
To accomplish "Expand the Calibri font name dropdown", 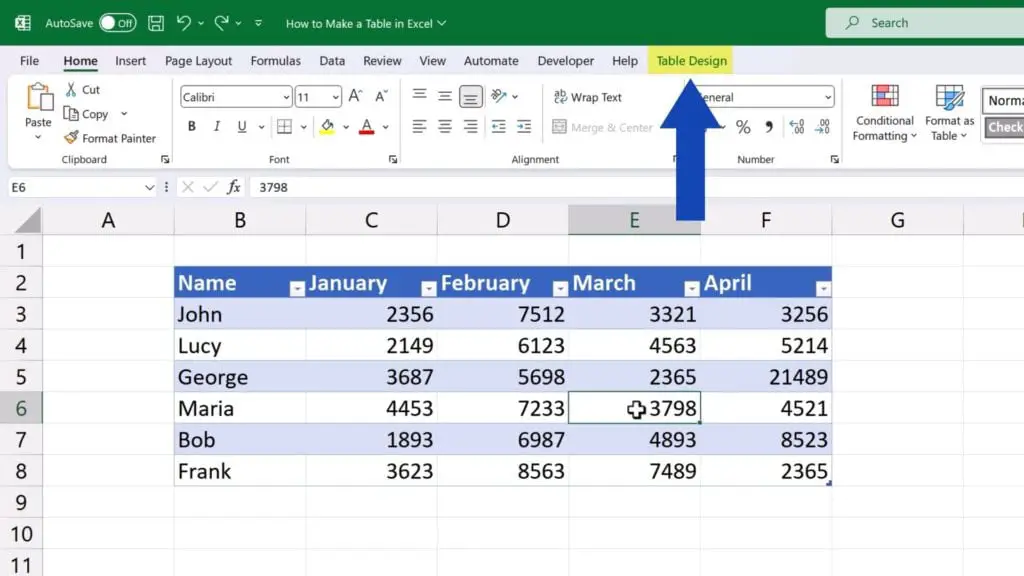I will click(x=286, y=97).
